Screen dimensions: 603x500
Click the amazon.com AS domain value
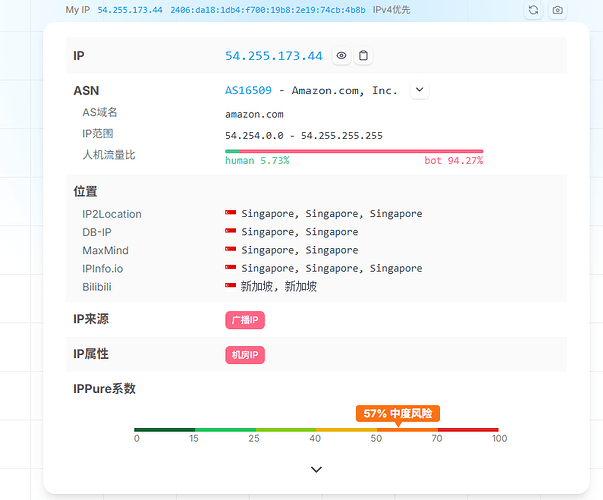point(254,115)
